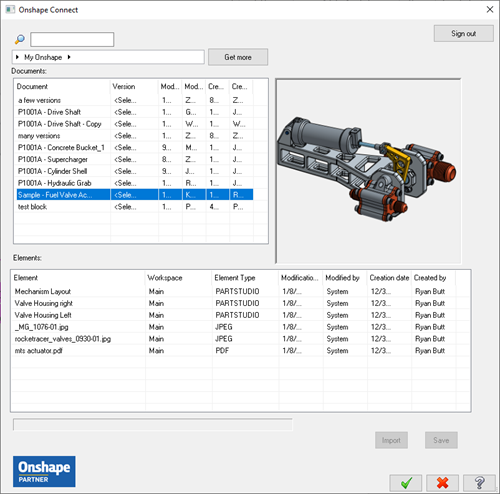500x494 pixels.
Task: Click the fuel valve actuator preview thumbnail
Action: 368,171
